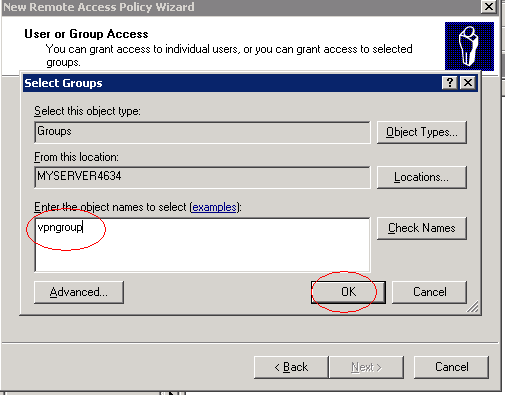Open Advanced... search options
Viewport: 505px width, 395px height.
click(79, 292)
